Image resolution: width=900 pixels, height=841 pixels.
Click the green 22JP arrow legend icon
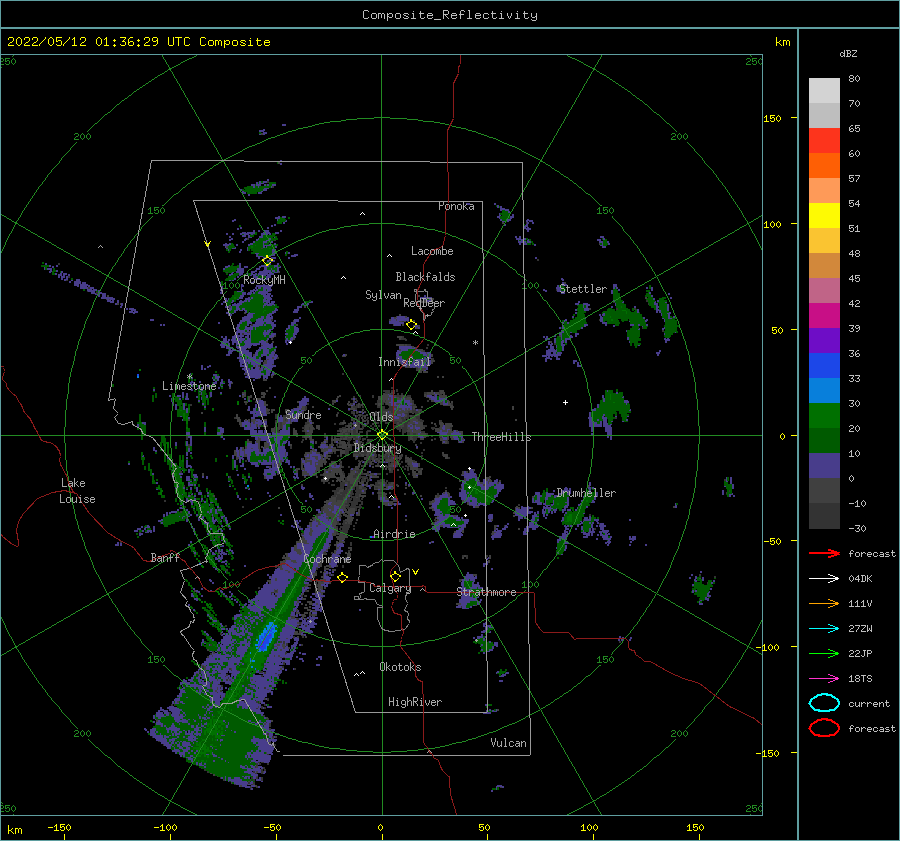824,653
